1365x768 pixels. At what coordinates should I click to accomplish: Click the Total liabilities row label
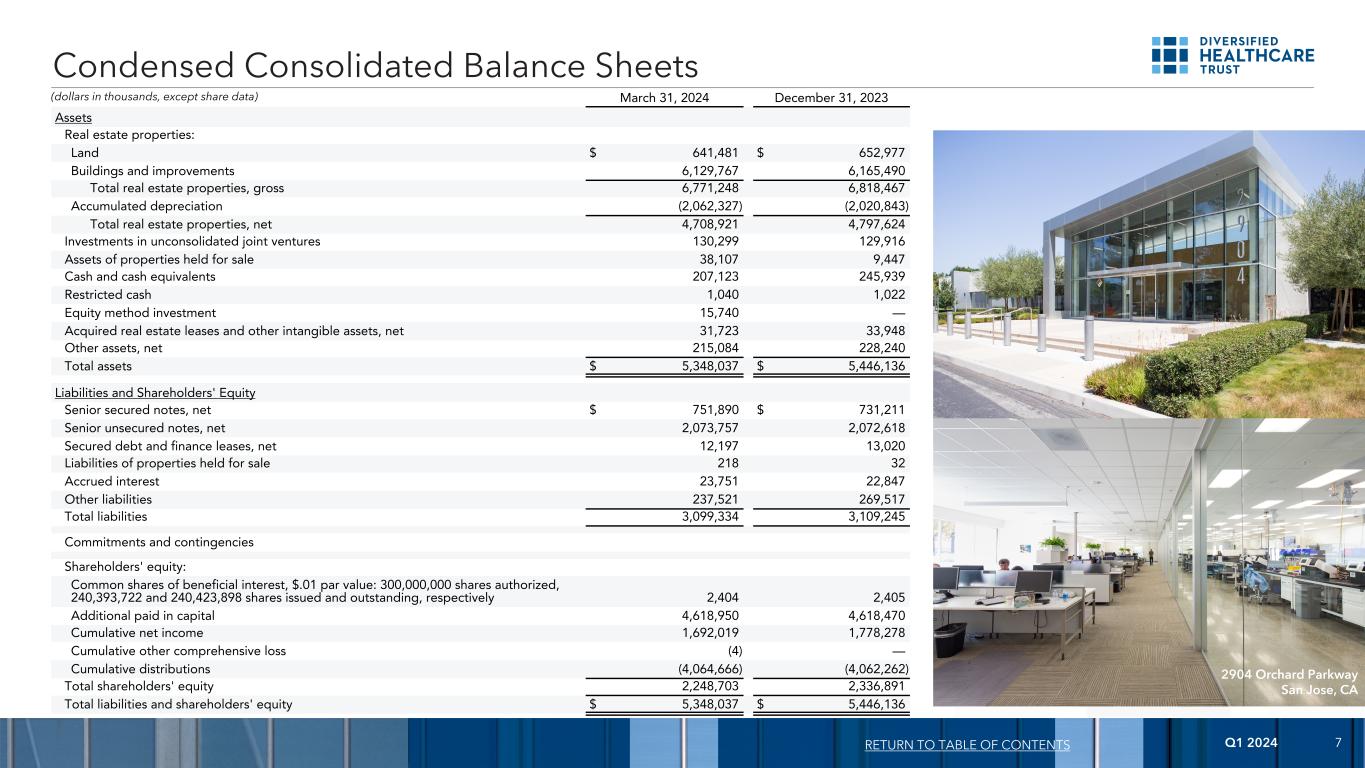click(x=106, y=517)
